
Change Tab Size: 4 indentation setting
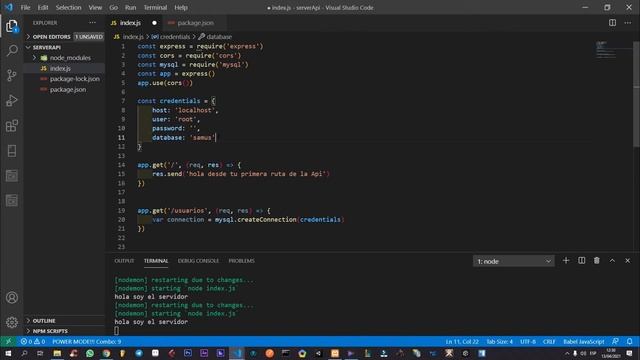(500, 341)
